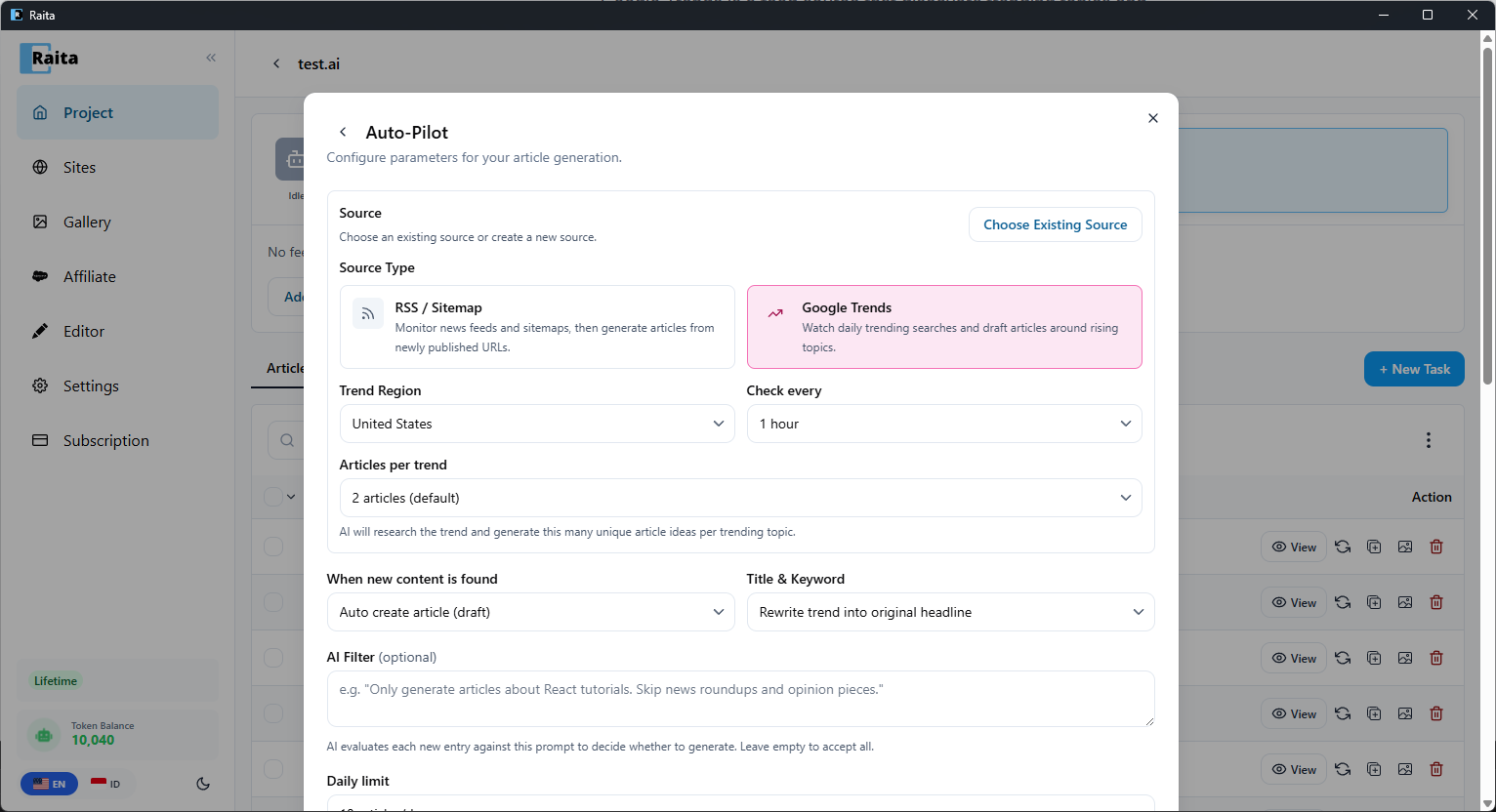This screenshot has height=812, width=1496.
Task: Open the Title & Keyword dropdown
Action: [950, 612]
